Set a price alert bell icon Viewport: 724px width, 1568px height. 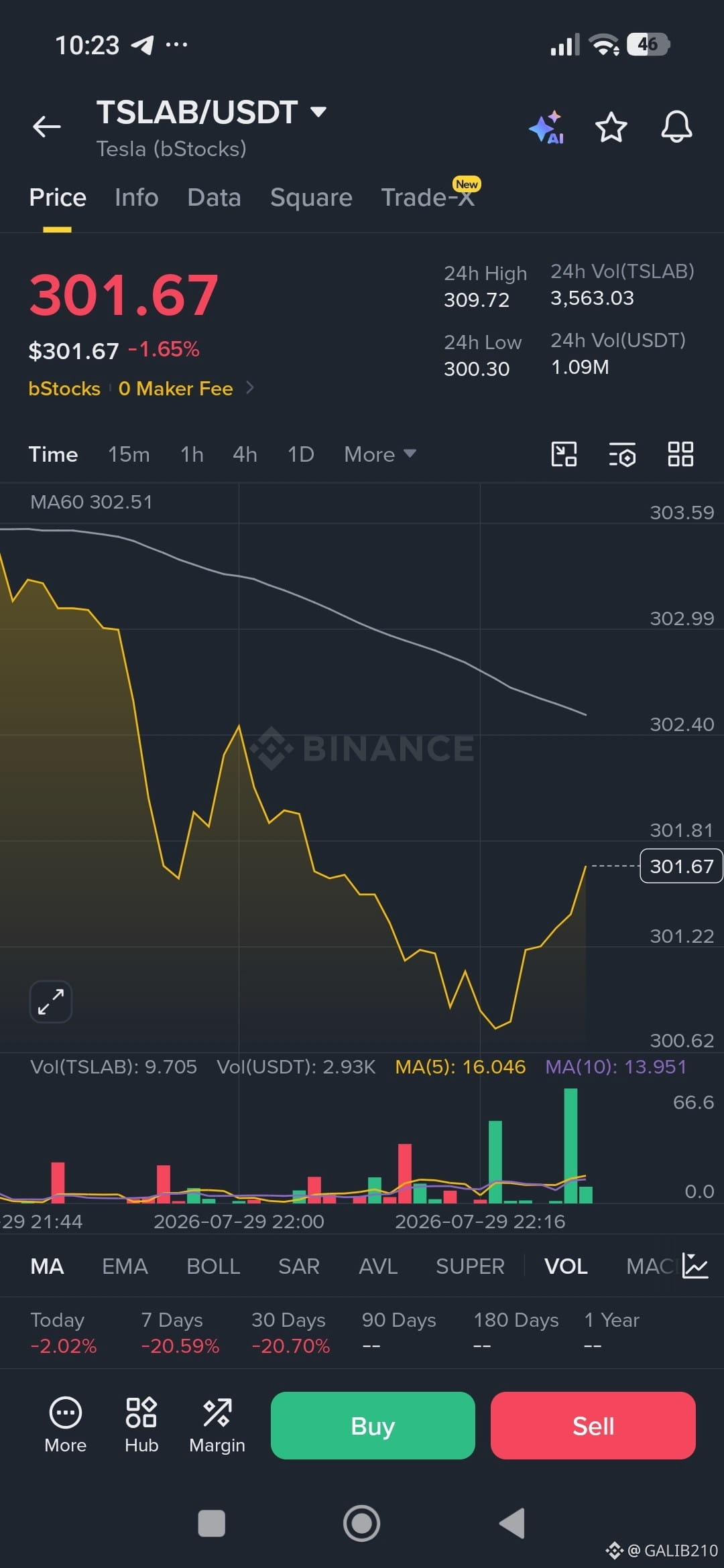point(676,127)
